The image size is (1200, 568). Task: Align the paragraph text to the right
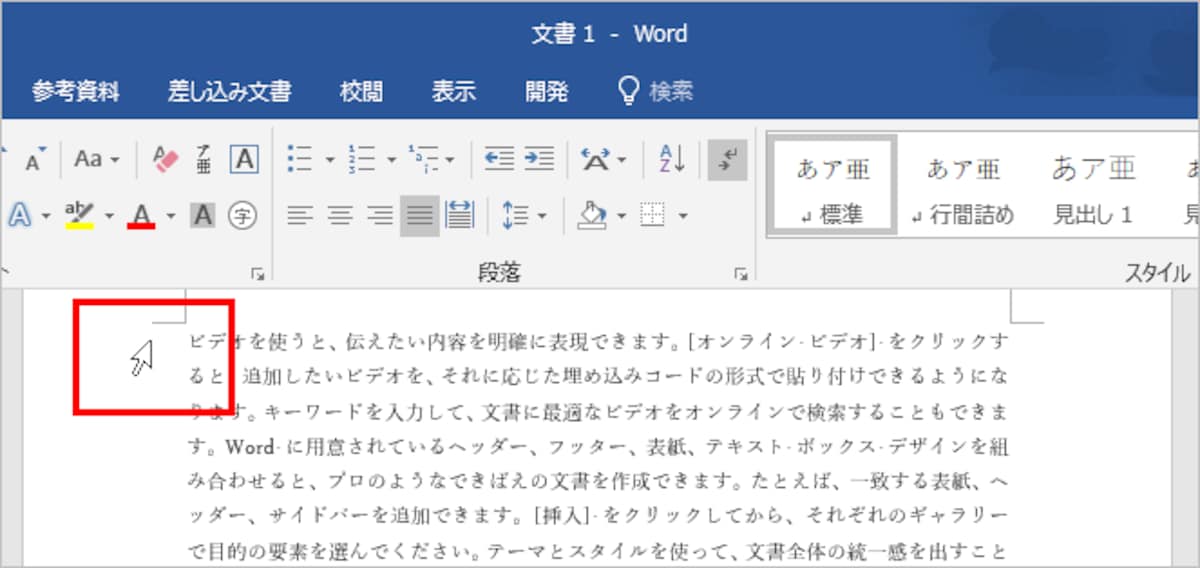point(380,214)
